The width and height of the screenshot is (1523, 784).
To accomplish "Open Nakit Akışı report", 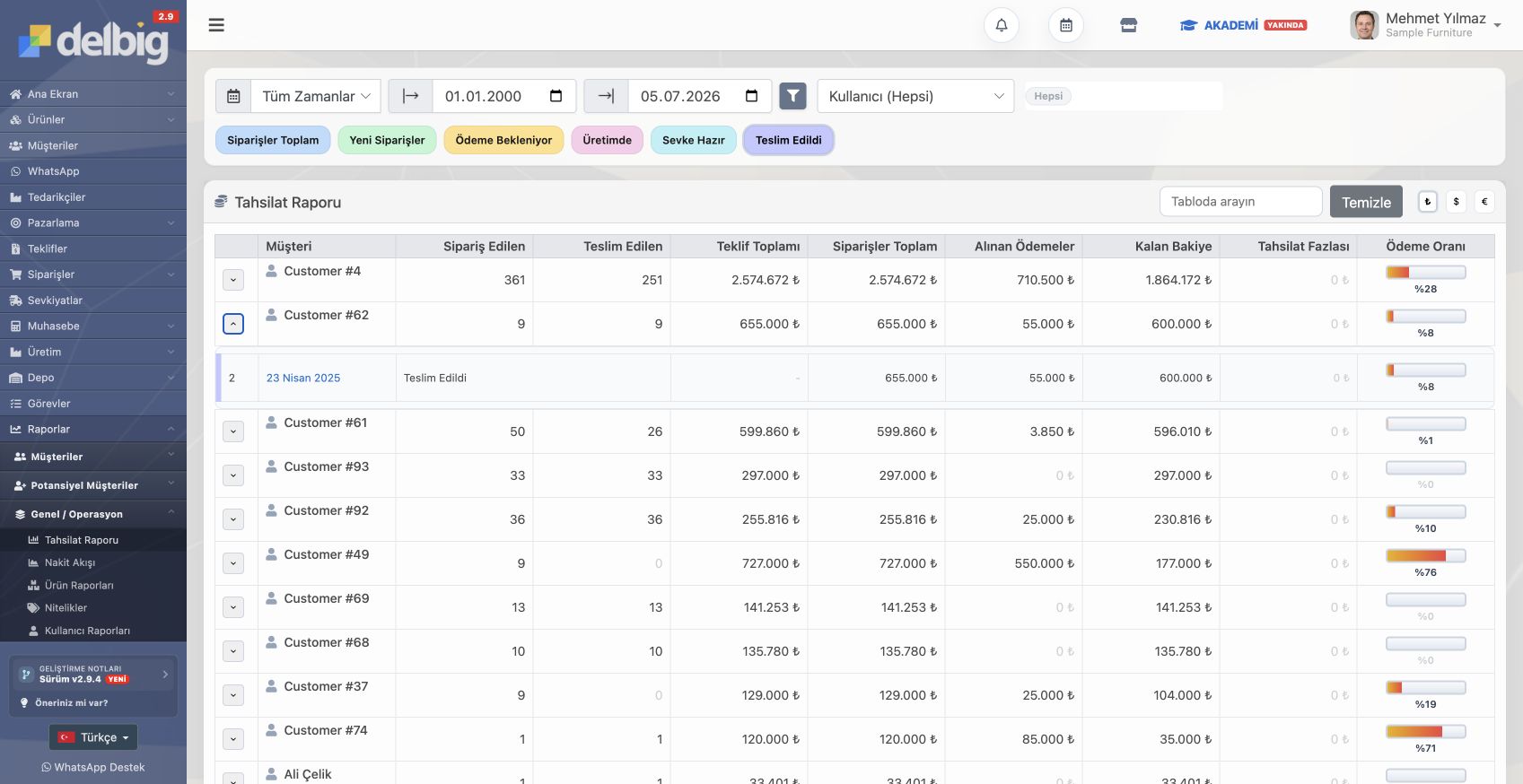I will (93, 562).
